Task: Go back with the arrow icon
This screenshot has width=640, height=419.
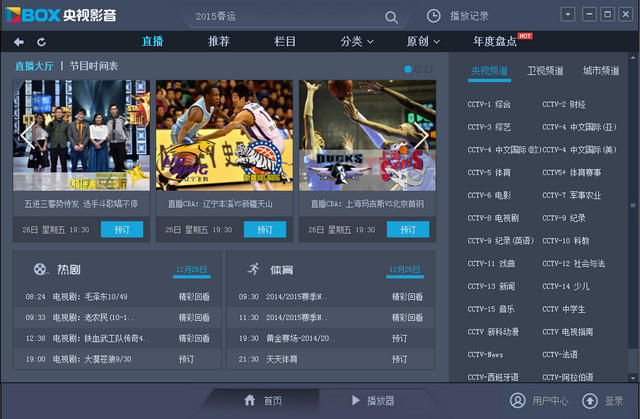Action: click(19, 42)
